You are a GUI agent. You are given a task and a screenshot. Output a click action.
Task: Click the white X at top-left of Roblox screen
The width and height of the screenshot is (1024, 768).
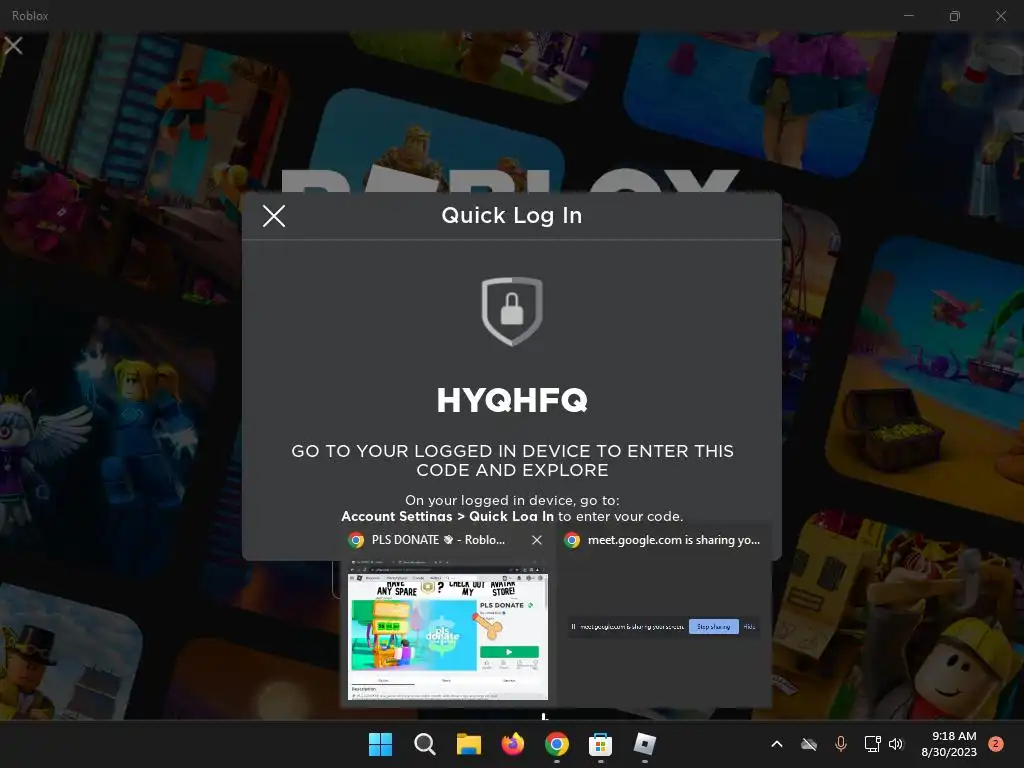(x=13, y=45)
